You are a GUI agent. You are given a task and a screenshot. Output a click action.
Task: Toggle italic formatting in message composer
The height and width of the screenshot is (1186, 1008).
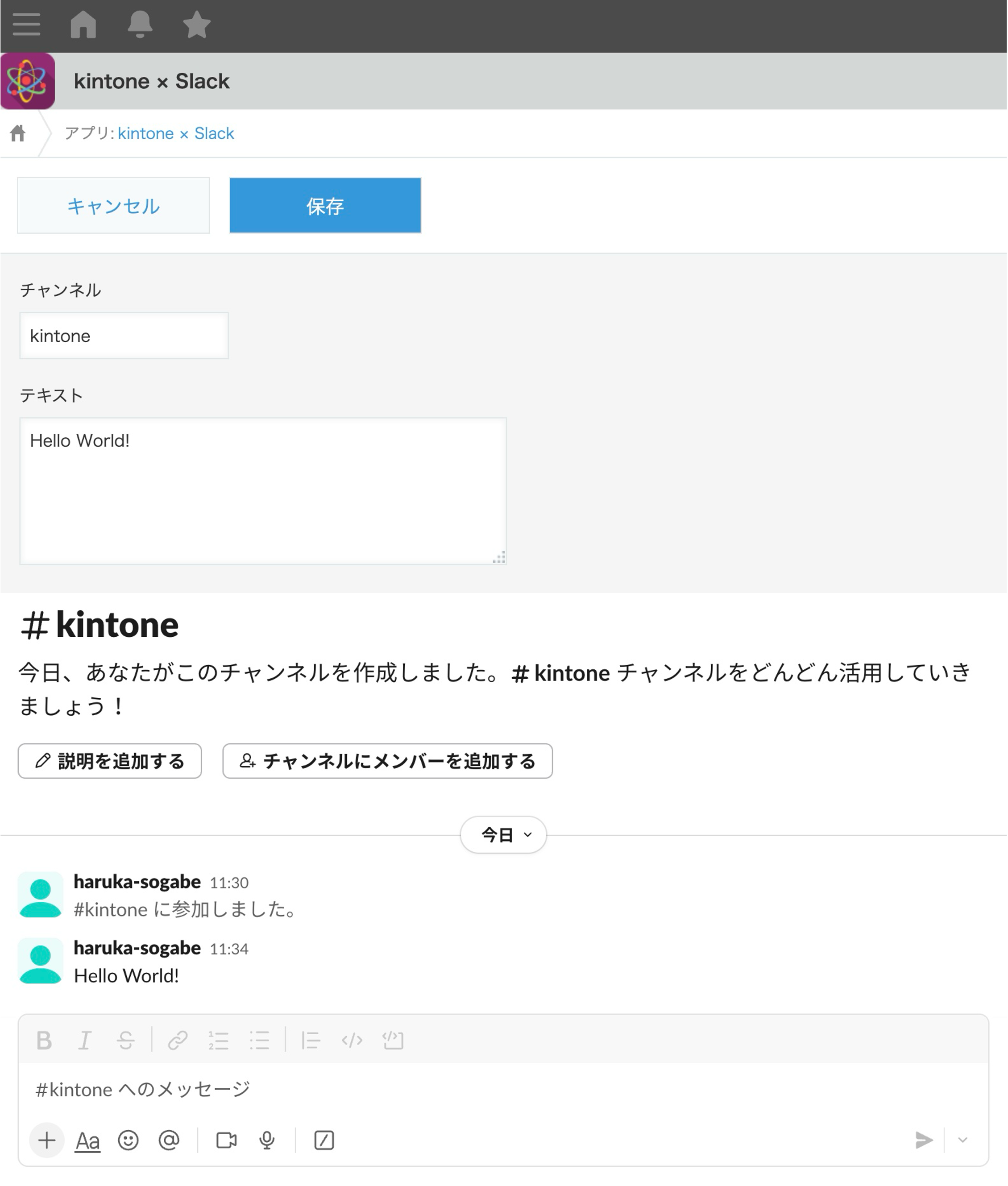[85, 1041]
